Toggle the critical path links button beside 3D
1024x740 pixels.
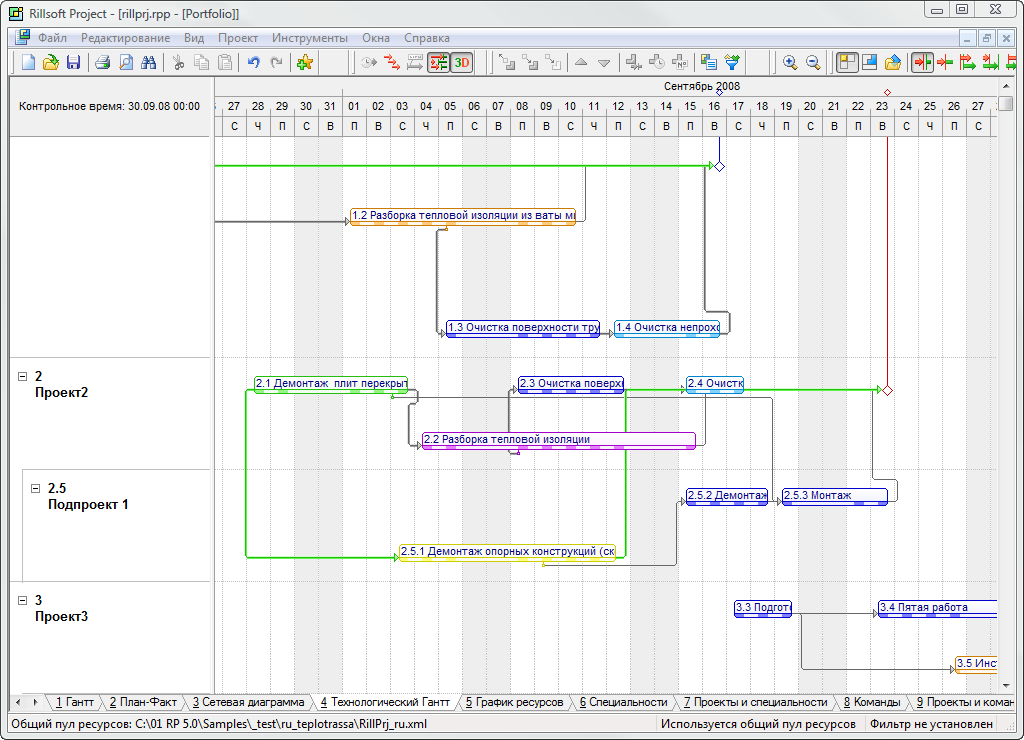(x=438, y=62)
